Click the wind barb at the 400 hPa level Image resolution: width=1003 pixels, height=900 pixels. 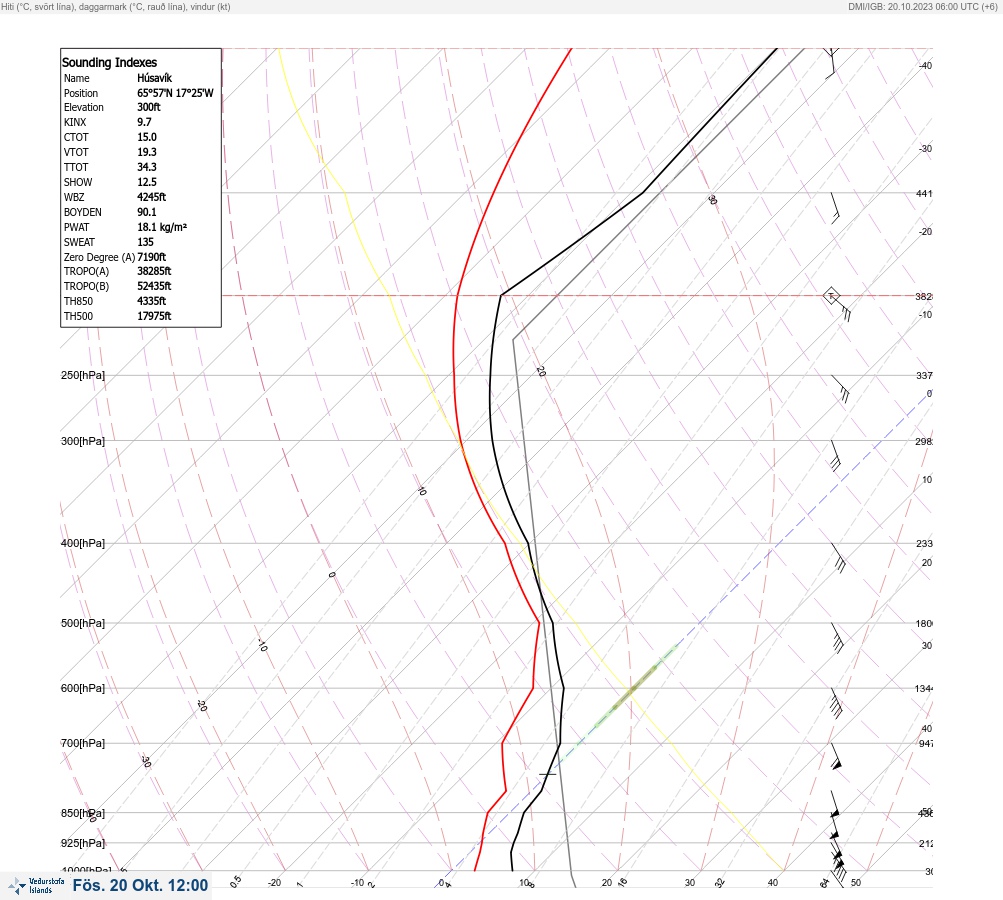coord(839,558)
